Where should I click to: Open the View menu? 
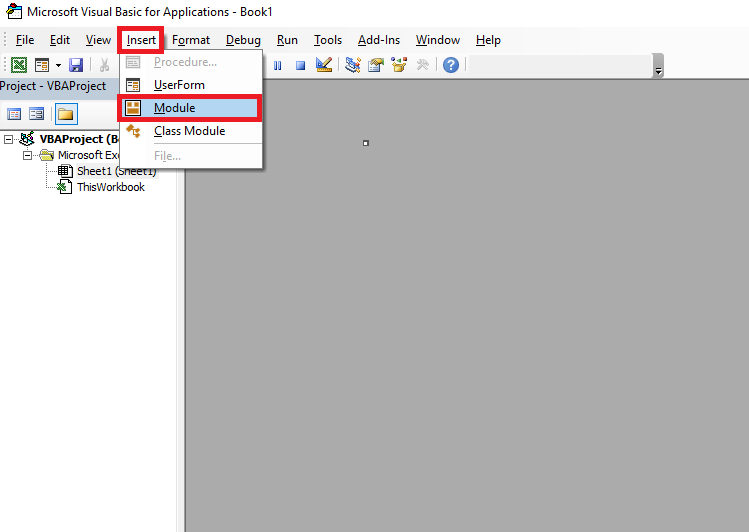click(x=98, y=40)
